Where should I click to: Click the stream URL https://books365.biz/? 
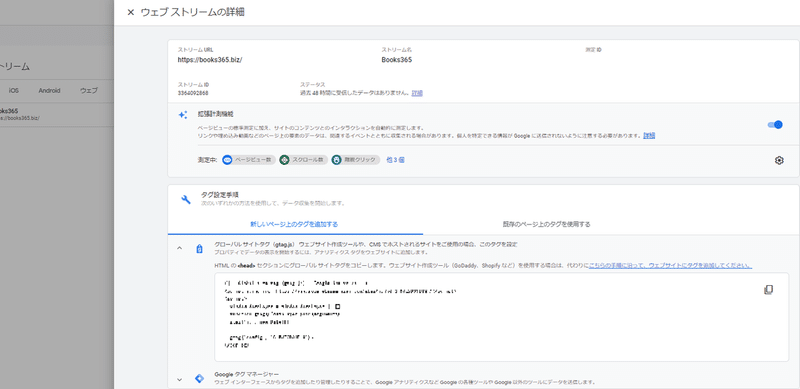[210, 60]
